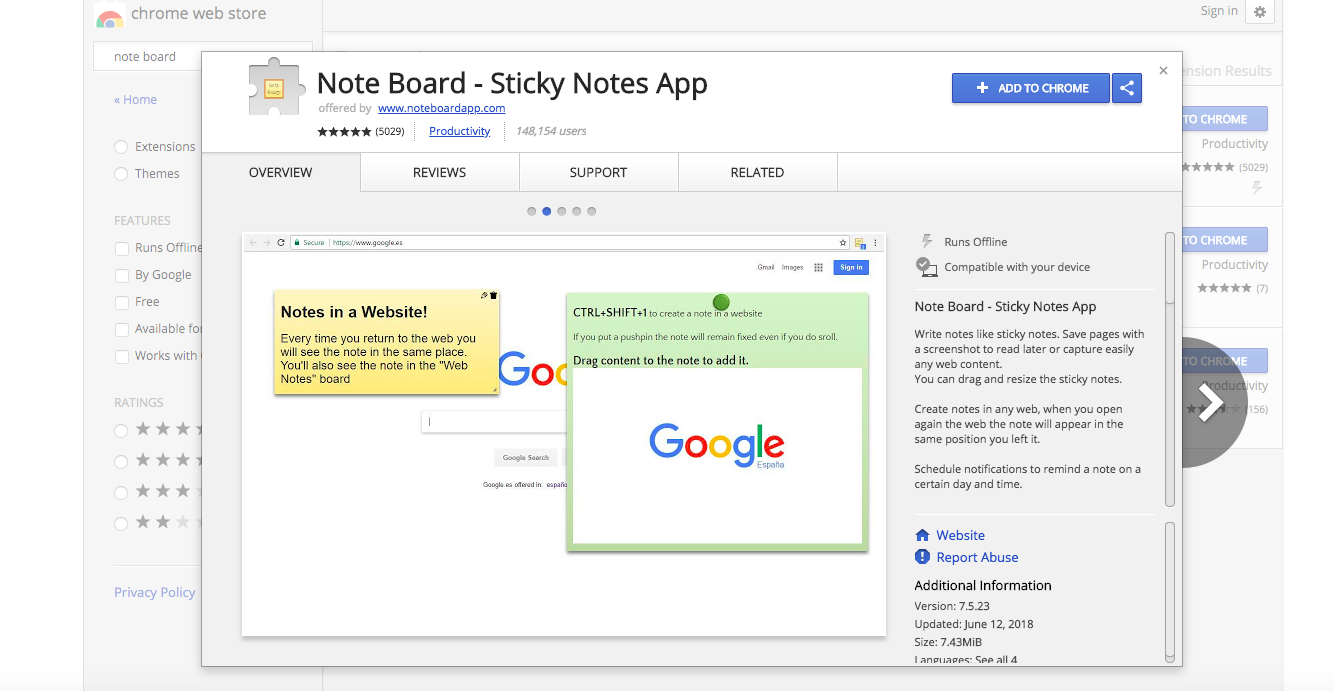1334x691 pixels.
Task: Enable the Runs Offline filter checkbox
Action: 121,247
